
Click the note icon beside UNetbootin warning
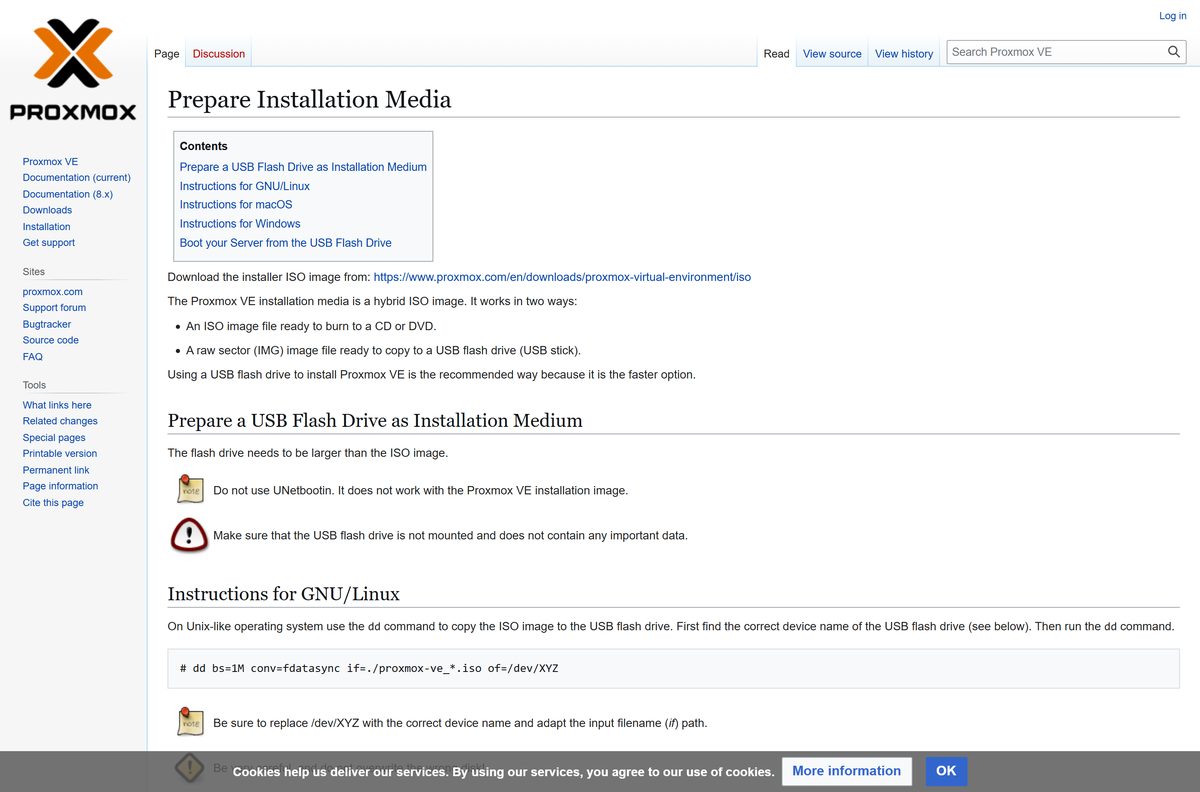click(x=190, y=490)
